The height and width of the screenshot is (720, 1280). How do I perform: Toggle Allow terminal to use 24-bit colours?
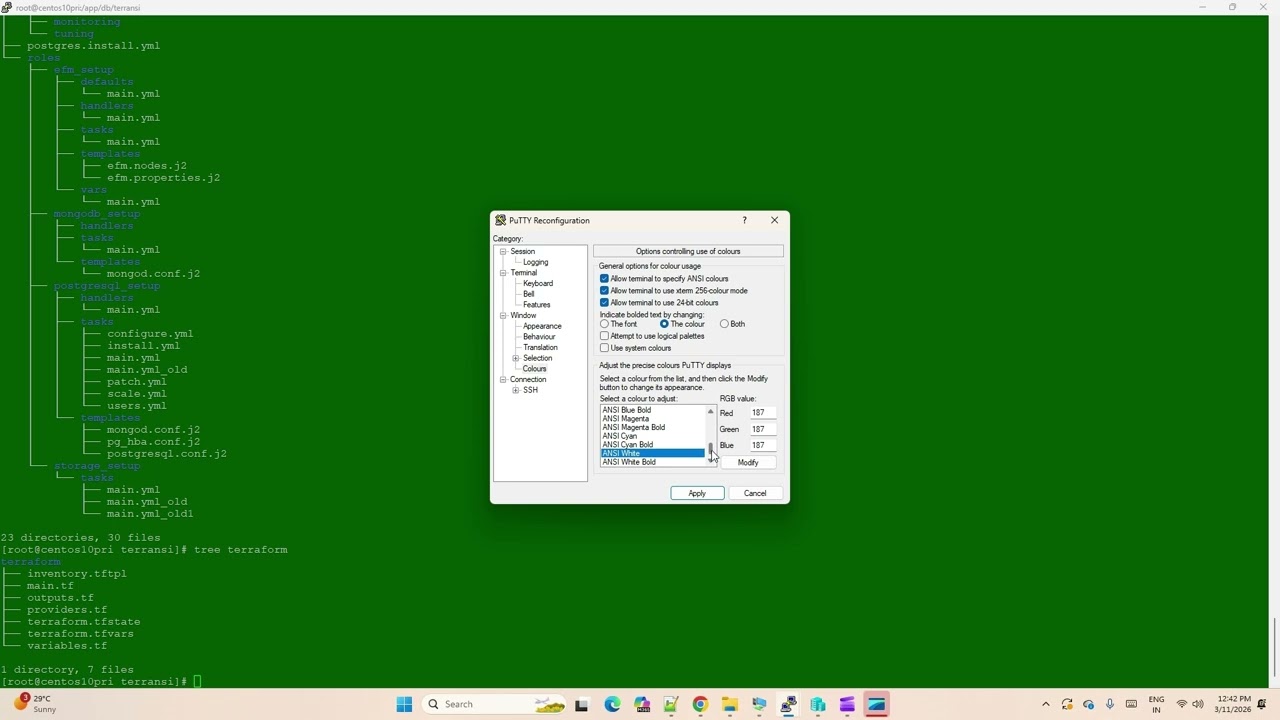pyautogui.click(x=604, y=303)
